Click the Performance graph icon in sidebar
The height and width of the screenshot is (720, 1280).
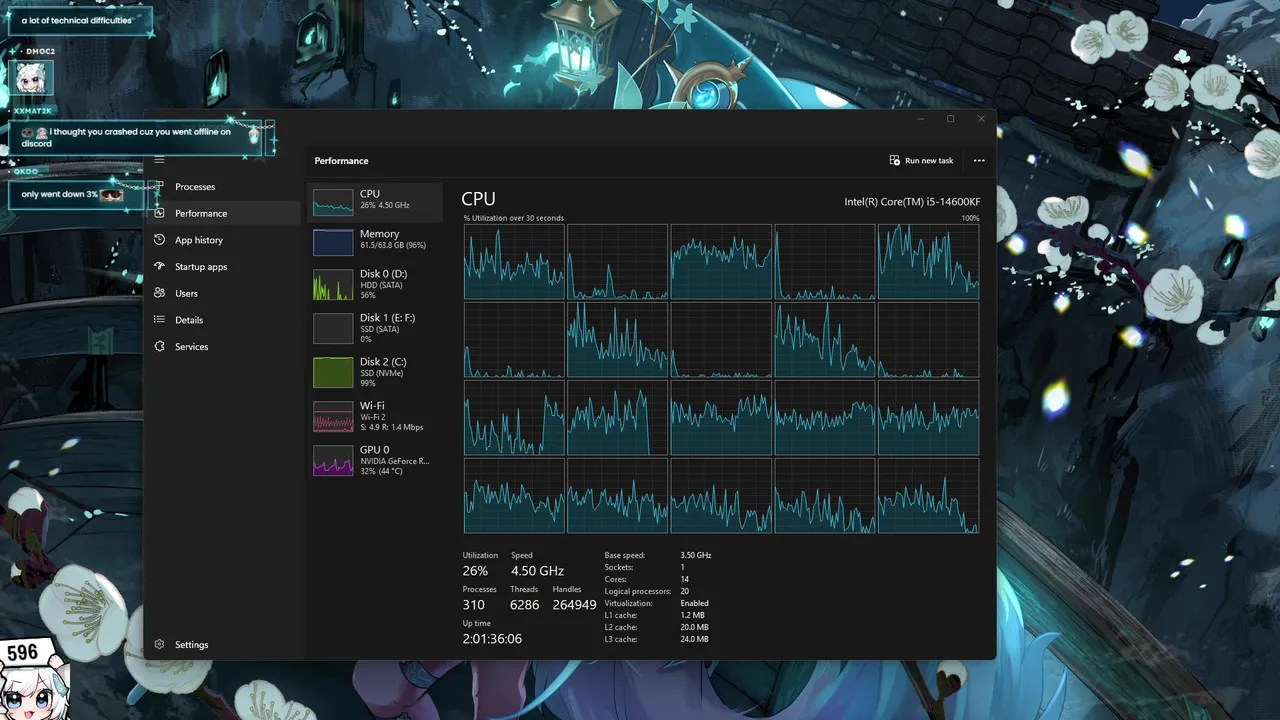click(159, 213)
